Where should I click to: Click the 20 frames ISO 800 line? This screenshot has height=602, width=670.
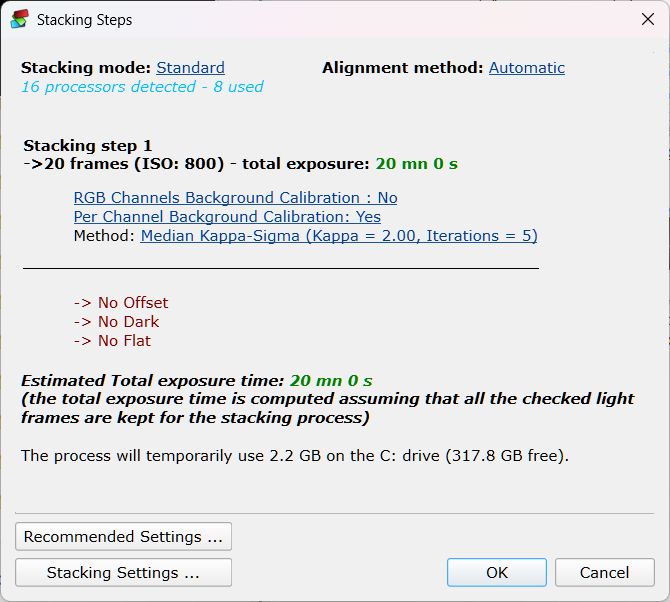(x=241, y=164)
